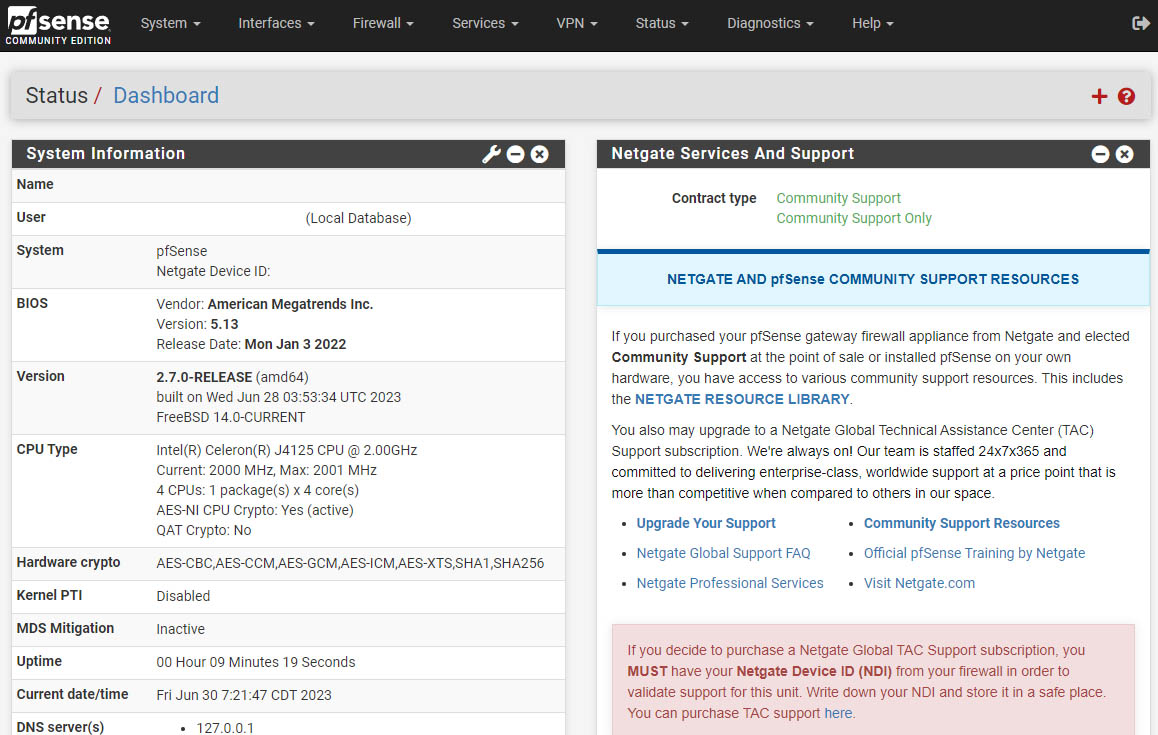
Task: Click the Release Date Mon Jan 3 2022 text
Action: [251, 344]
